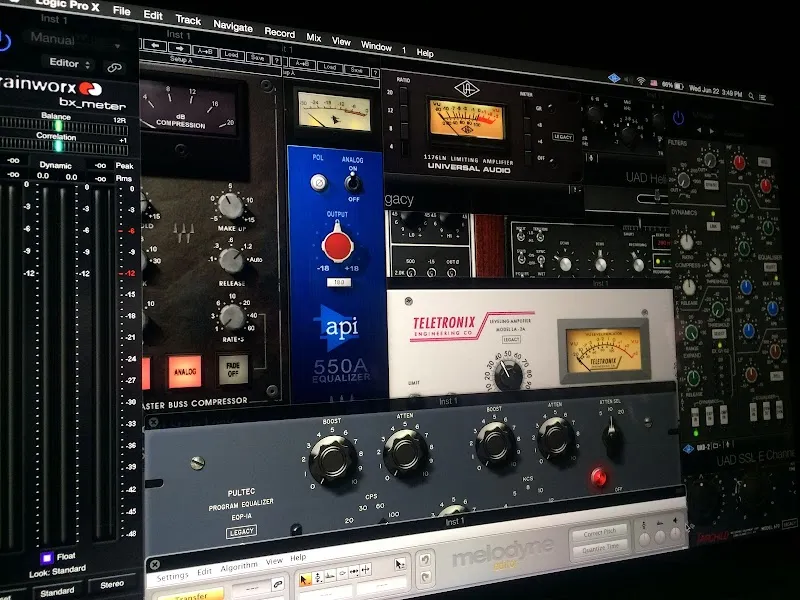Viewport: 800px width, 600px height.
Task: Open the Track menu
Action: point(188,20)
